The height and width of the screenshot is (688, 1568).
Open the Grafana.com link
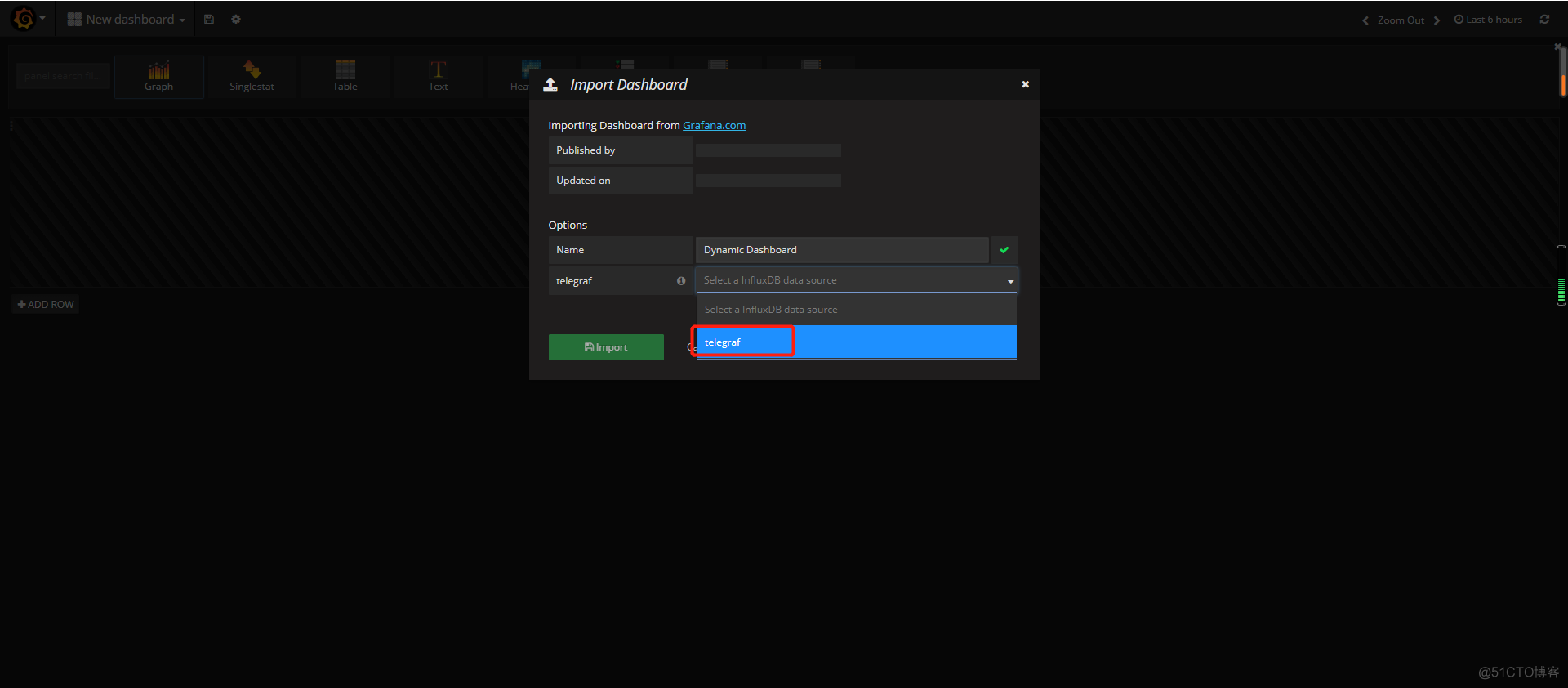tap(714, 125)
